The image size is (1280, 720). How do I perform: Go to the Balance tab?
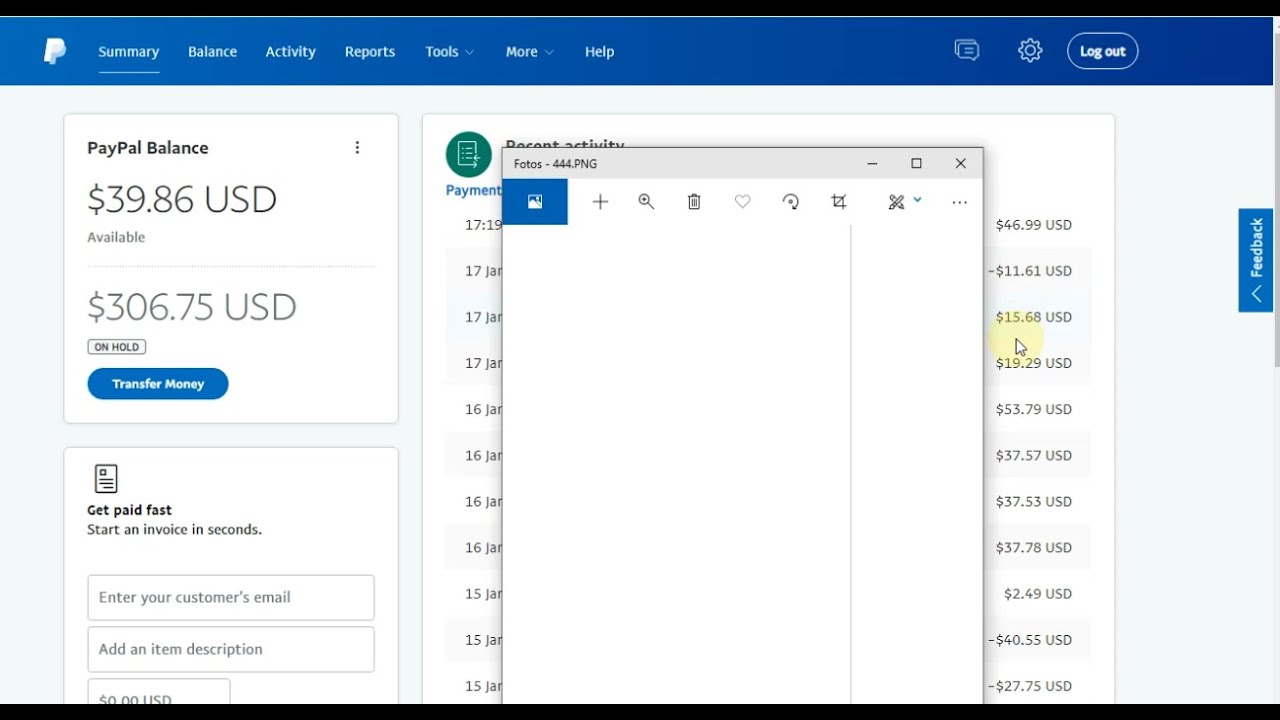pos(212,51)
